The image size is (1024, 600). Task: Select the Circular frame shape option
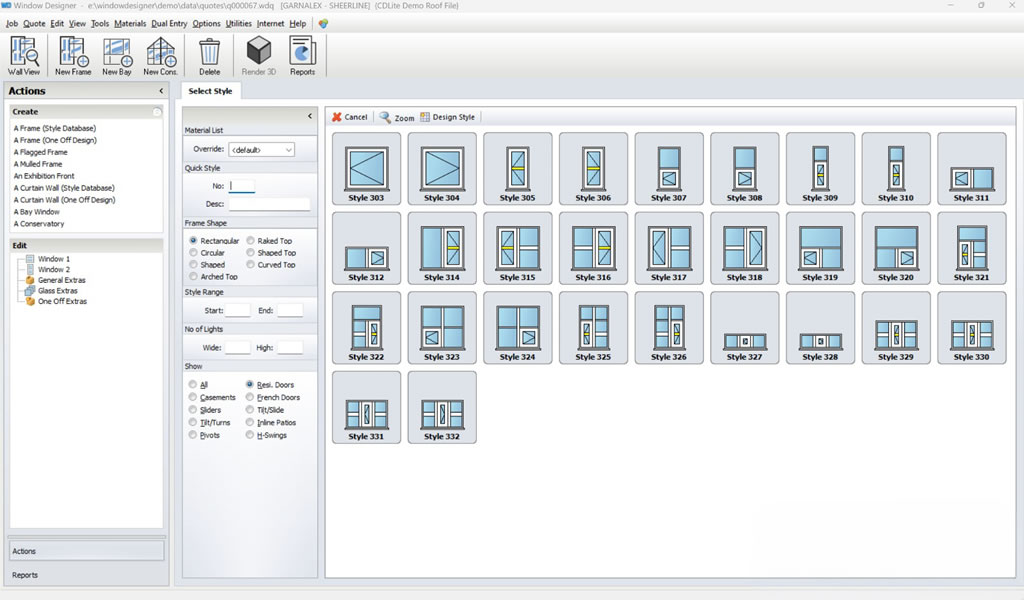[194, 253]
